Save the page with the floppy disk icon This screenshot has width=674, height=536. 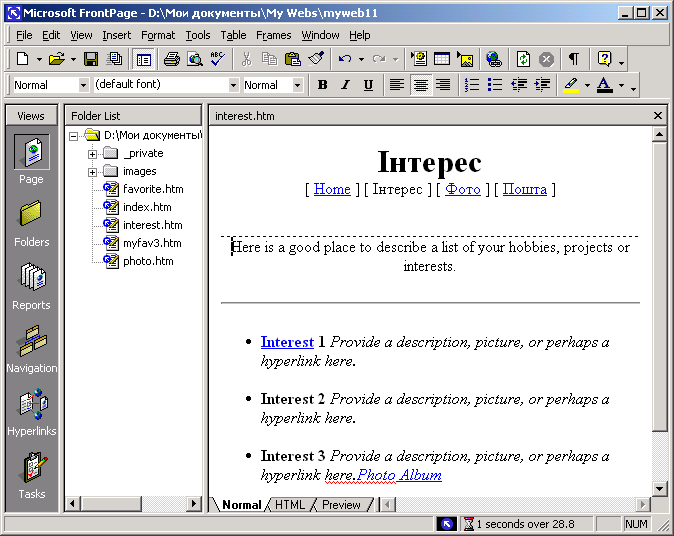pos(91,58)
